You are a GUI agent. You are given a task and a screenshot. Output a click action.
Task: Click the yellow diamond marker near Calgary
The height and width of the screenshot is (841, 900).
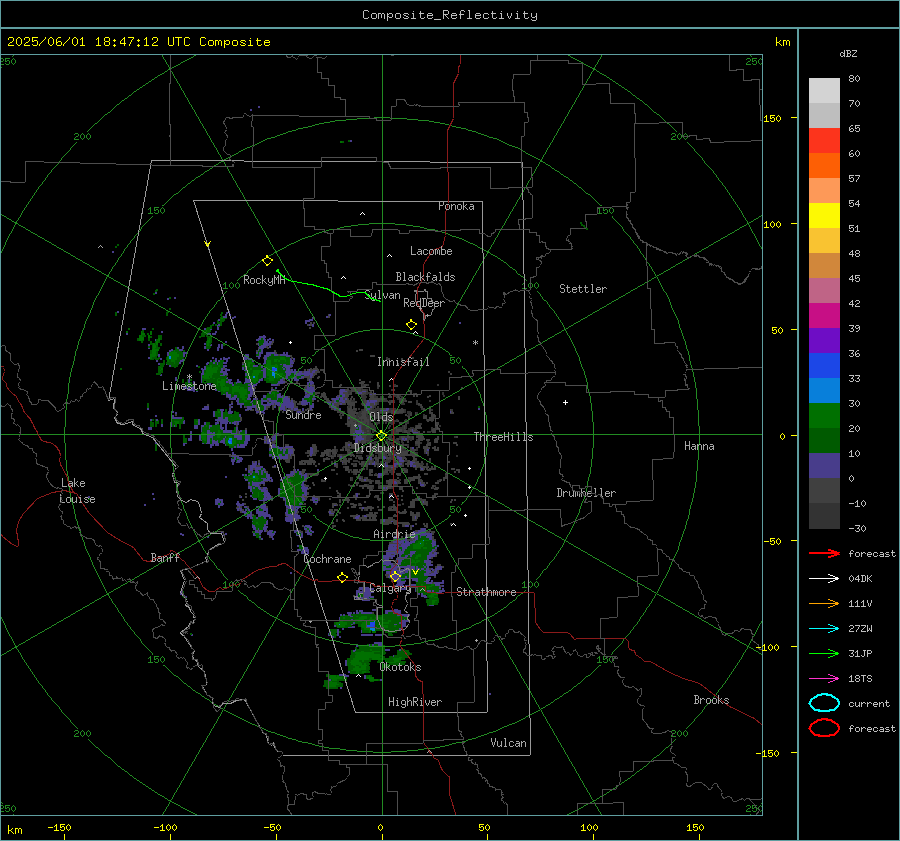point(395,576)
